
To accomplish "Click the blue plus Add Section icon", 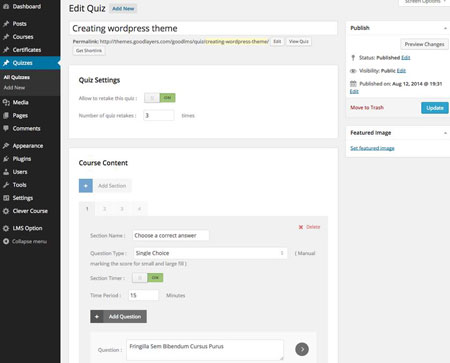I will [86, 186].
